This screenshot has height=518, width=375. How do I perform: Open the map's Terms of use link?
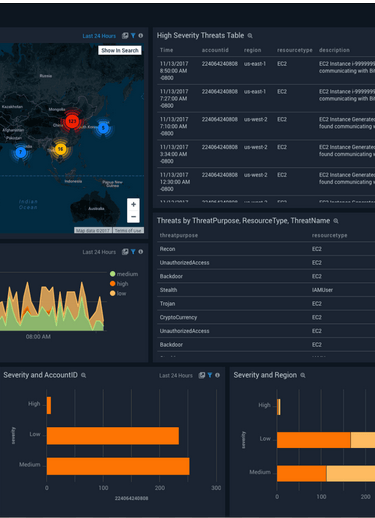128,230
